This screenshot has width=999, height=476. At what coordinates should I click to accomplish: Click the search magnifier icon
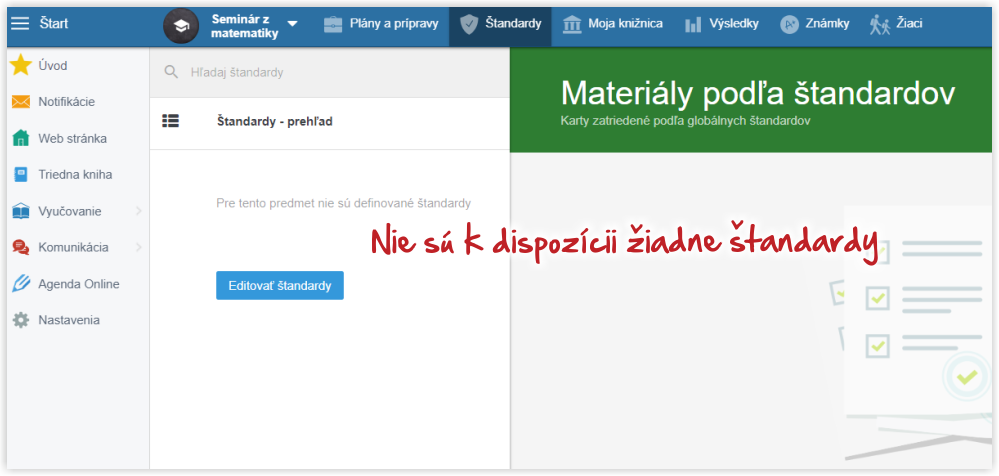pyautogui.click(x=171, y=72)
